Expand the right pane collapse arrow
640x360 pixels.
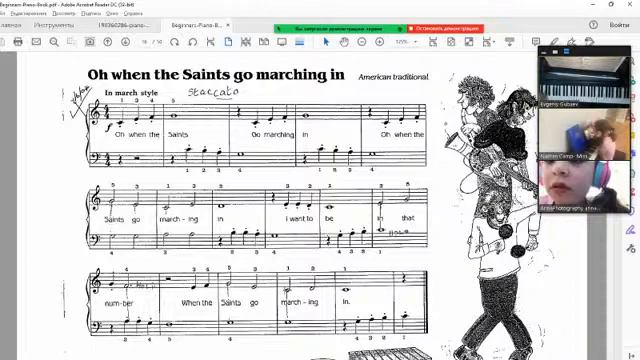[631, 356]
